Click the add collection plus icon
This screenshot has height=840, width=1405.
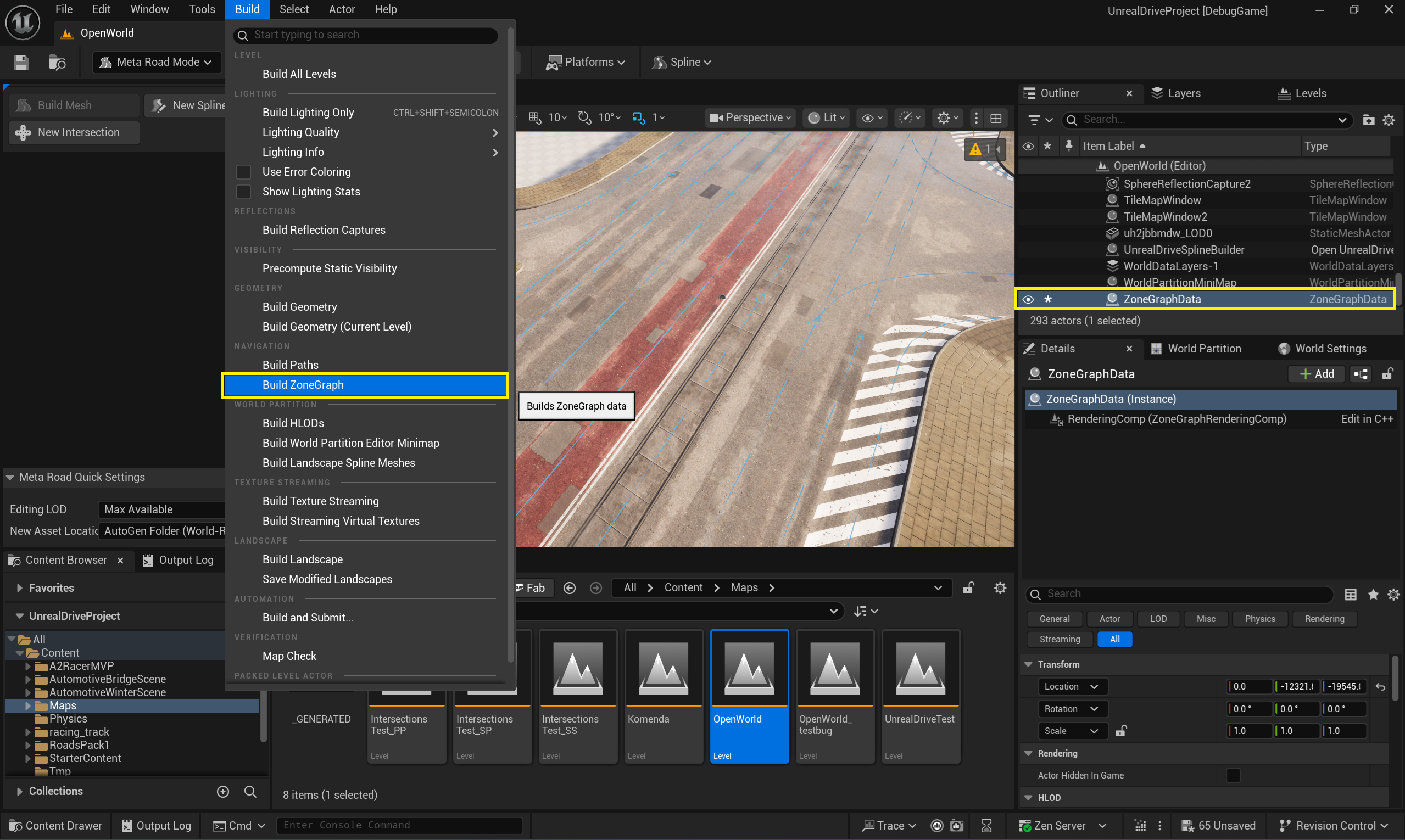point(223,791)
